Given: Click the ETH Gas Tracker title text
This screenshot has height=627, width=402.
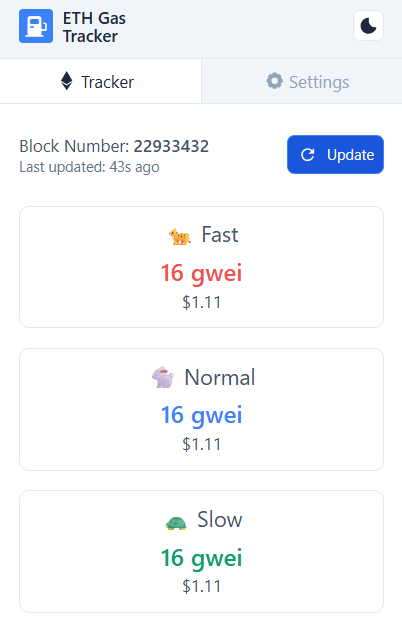Looking at the screenshot, I should click(x=94, y=27).
